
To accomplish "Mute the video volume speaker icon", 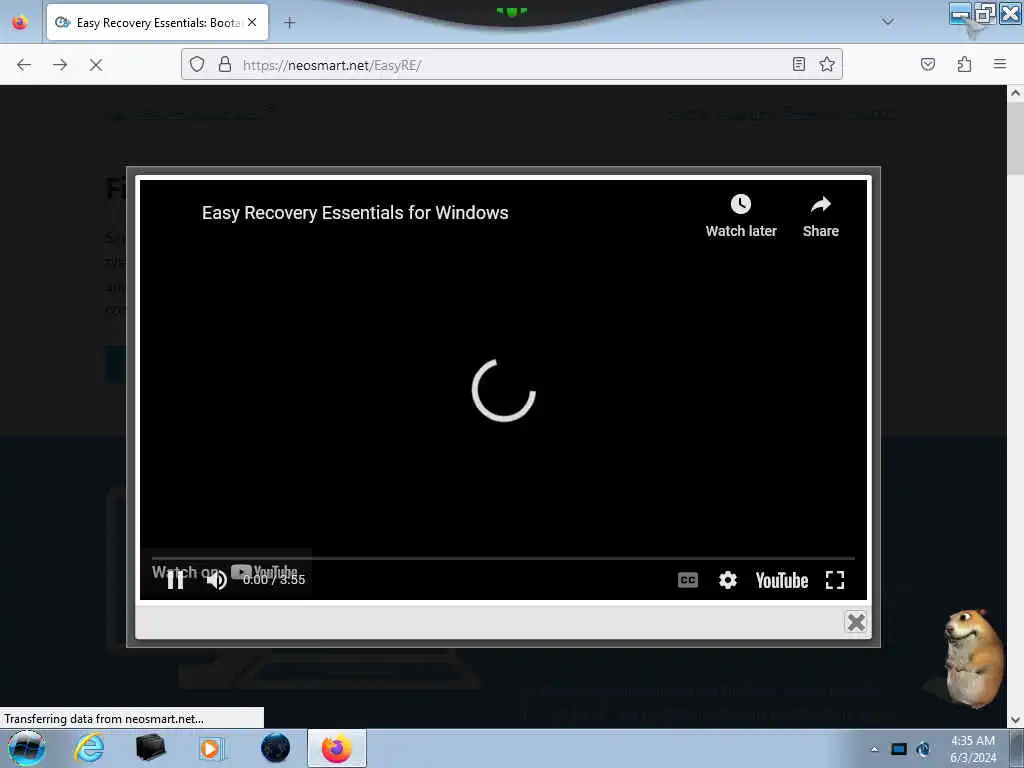I will 217,579.
